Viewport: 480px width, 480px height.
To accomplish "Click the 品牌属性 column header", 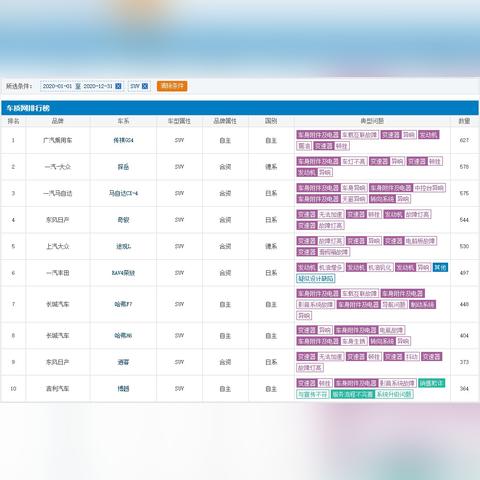I will (225, 121).
